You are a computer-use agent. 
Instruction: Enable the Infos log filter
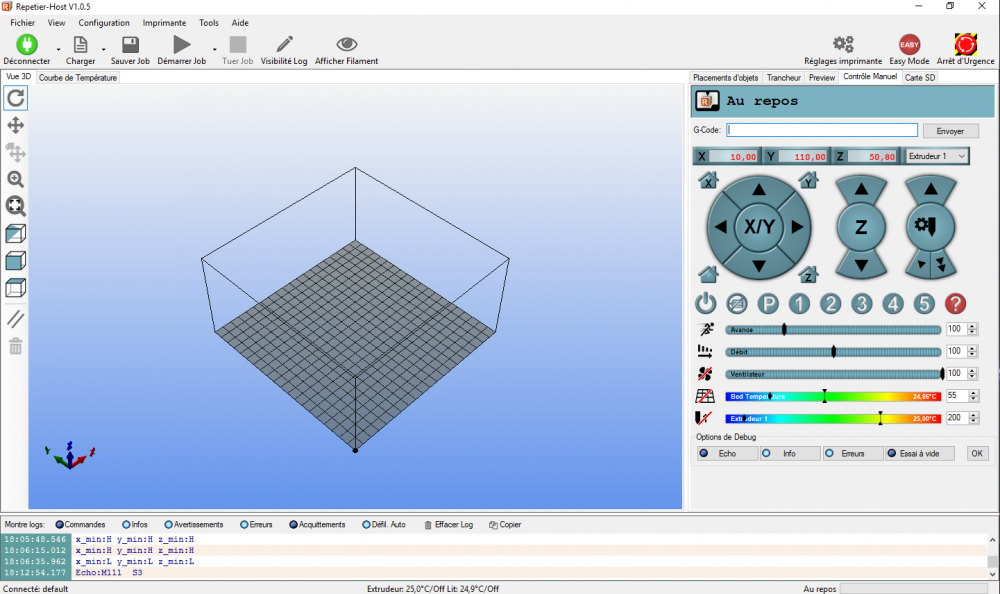pyautogui.click(x=135, y=524)
